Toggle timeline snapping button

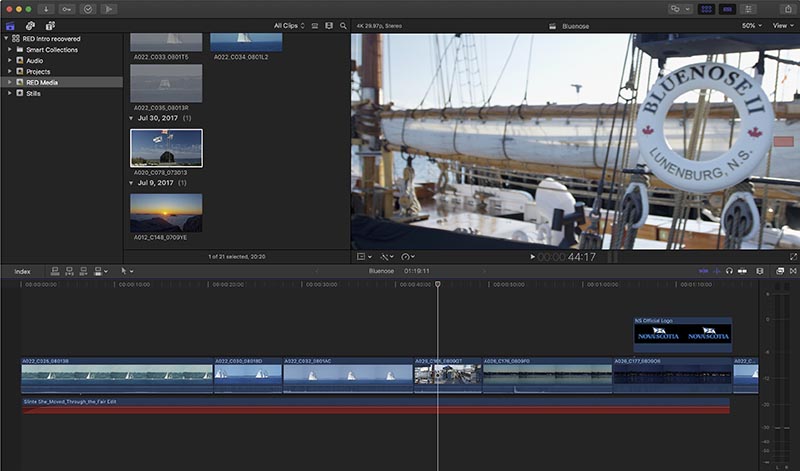(743, 271)
